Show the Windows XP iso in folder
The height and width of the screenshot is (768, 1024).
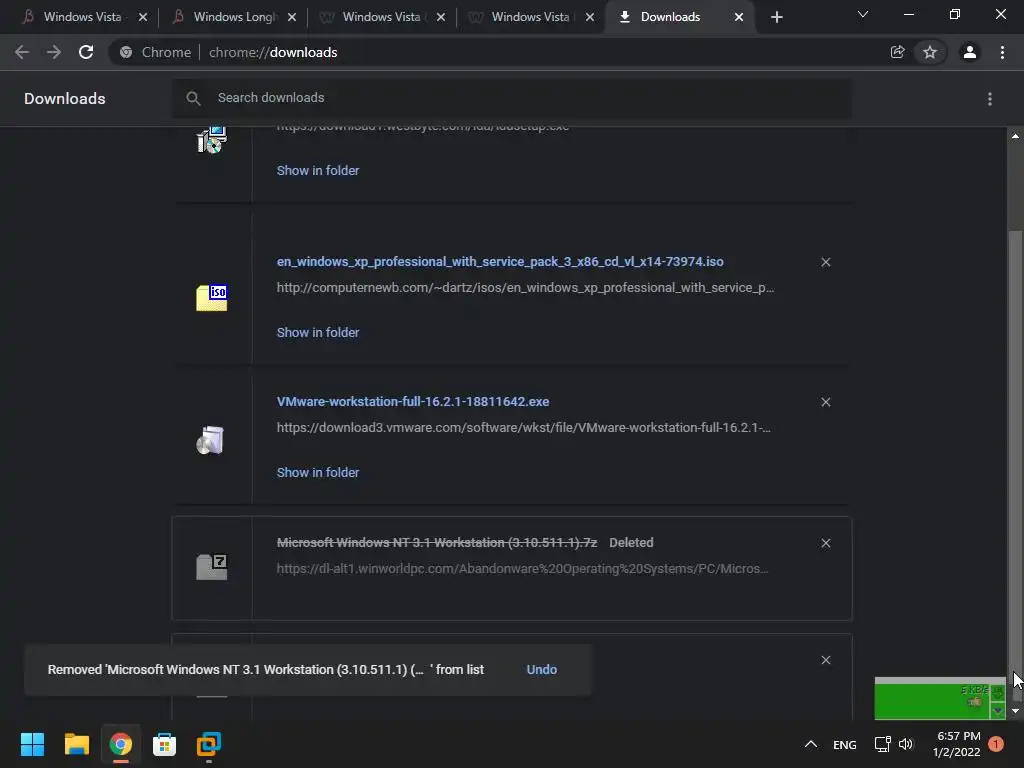tap(317, 332)
